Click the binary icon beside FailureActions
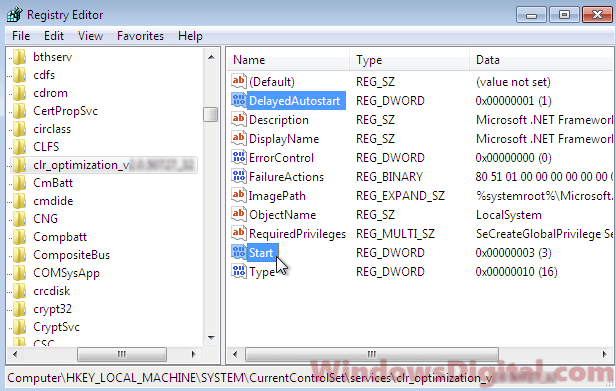This screenshot has width=616, height=391. tap(238, 176)
